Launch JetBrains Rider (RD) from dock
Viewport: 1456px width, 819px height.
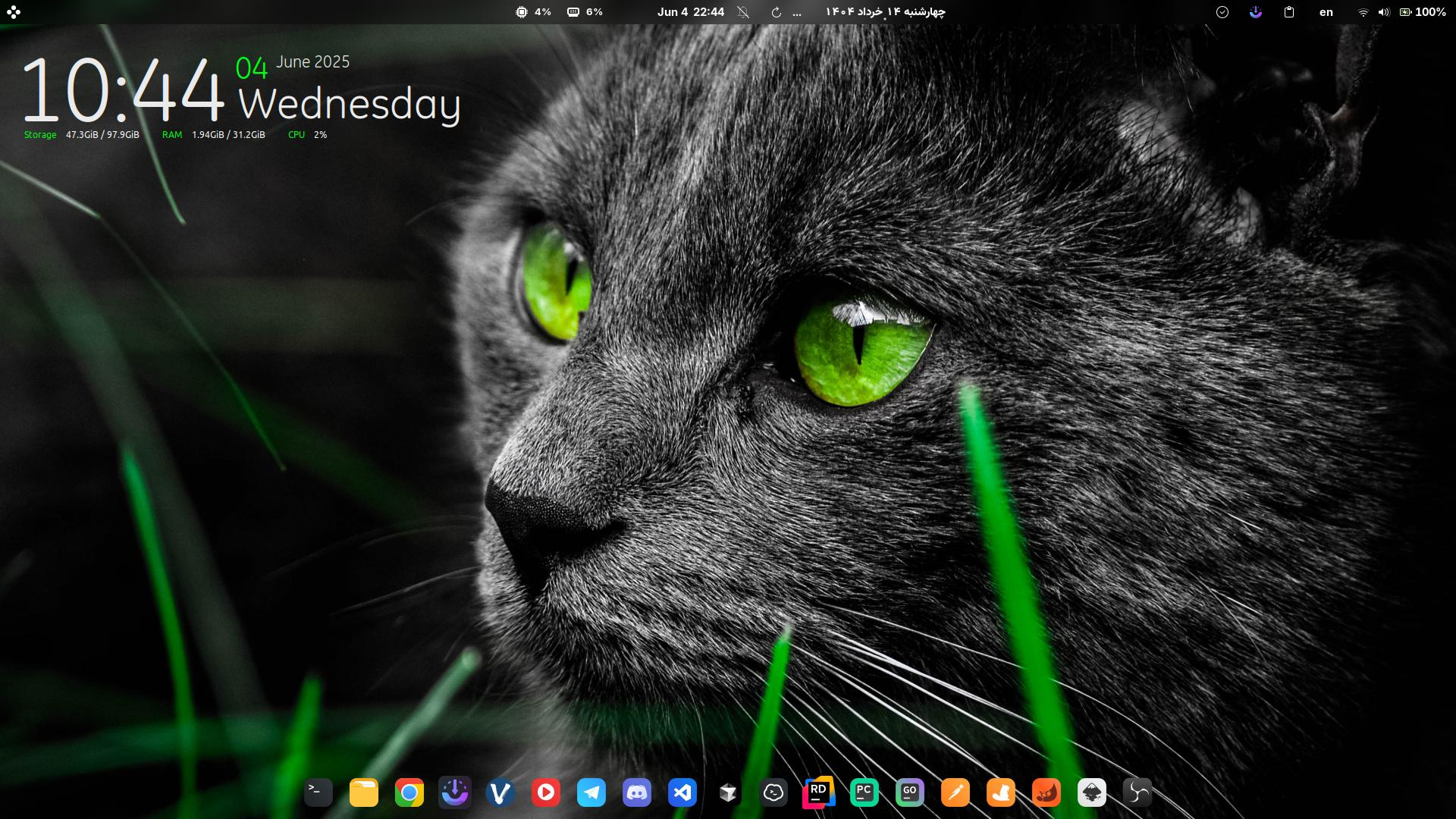pos(819,792)
